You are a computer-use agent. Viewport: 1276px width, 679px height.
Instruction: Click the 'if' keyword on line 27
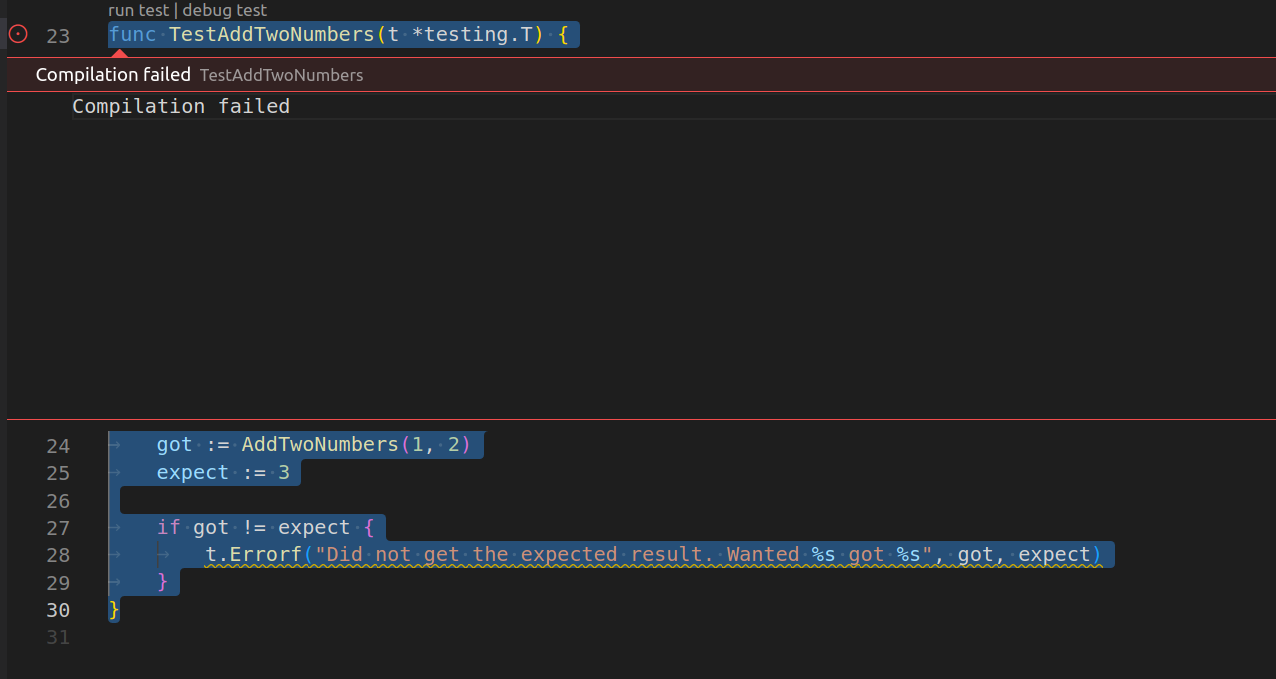pyautogui.click(x=169, y=527)
